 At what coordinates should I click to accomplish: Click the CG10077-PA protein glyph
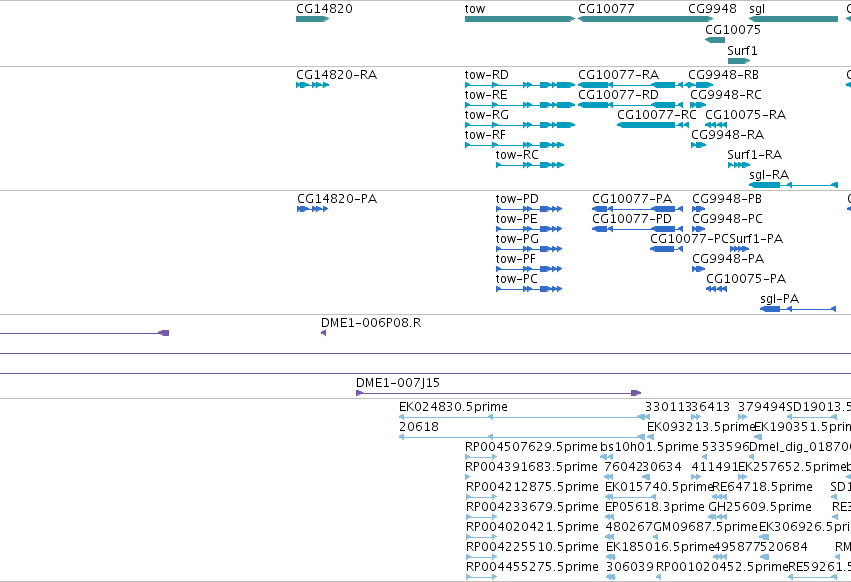[x=637, y=209]
